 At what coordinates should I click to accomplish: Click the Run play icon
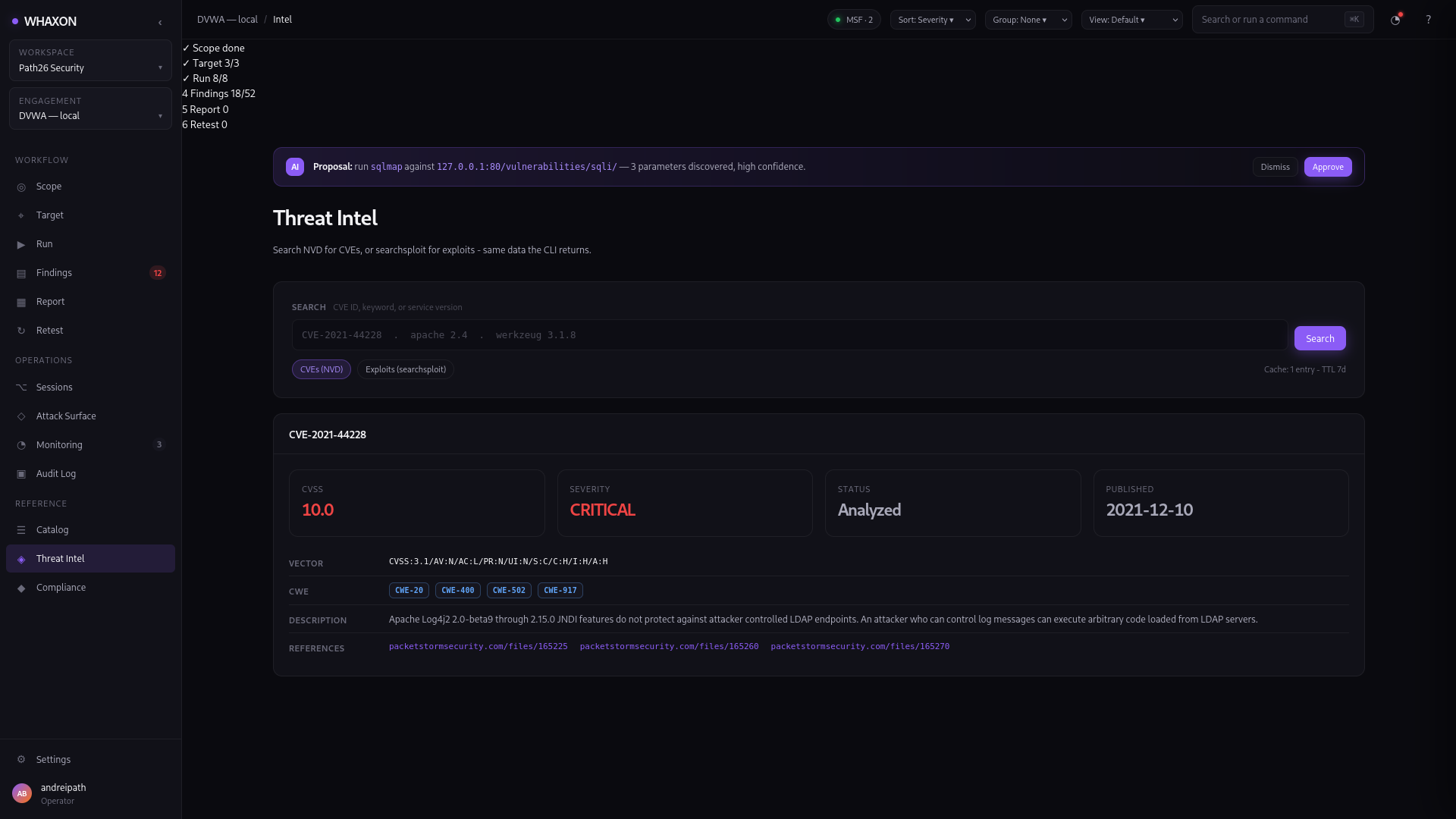click(21, 245)
